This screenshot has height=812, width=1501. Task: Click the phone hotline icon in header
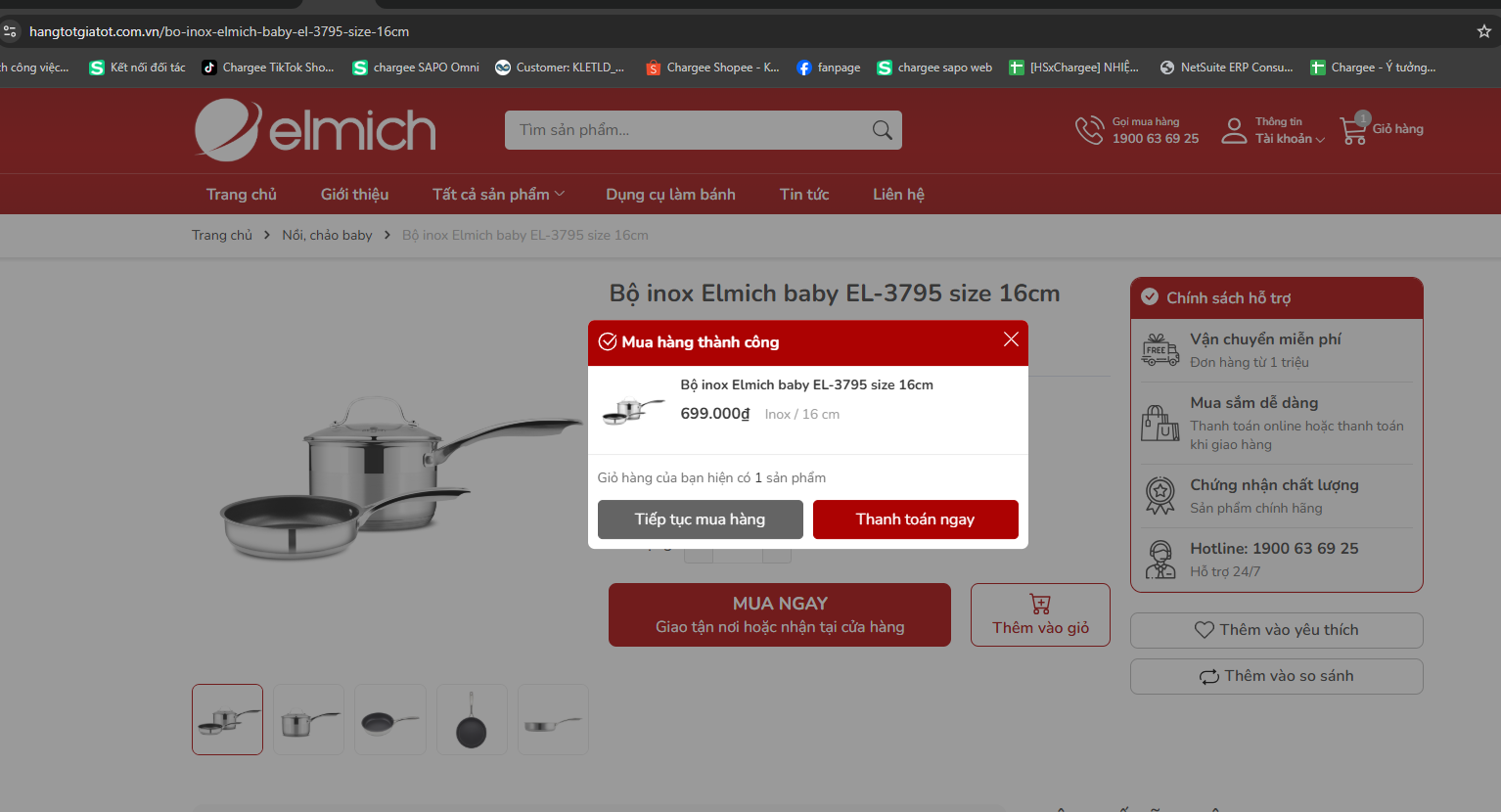coord(1089,130)
